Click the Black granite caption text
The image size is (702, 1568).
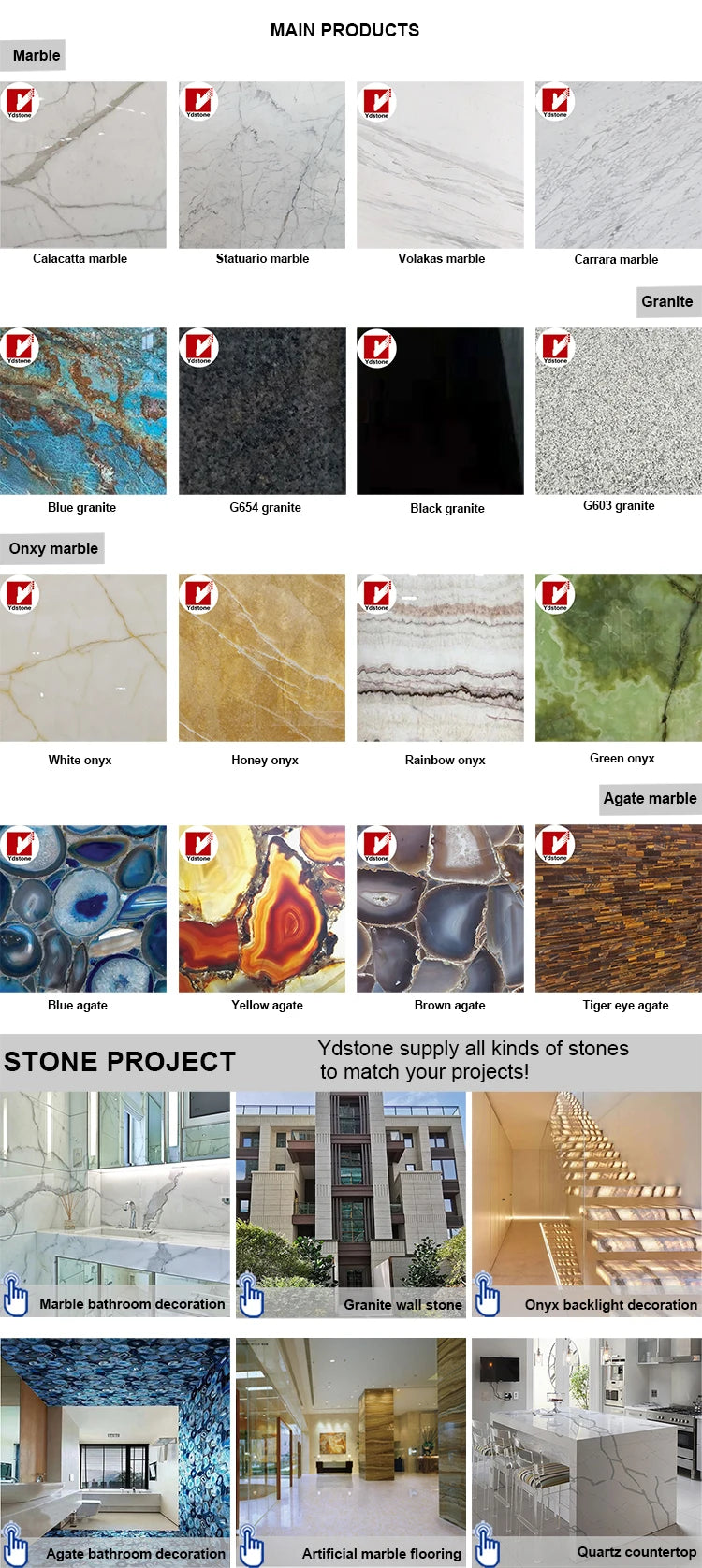(447, 508)
